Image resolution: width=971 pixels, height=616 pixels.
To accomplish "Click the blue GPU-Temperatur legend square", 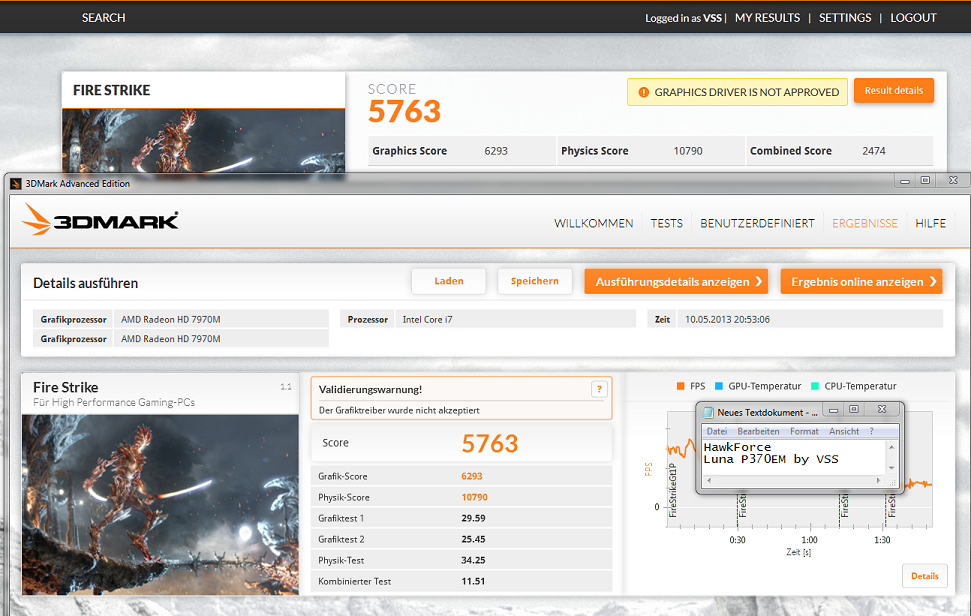I will tap(718, 386).
